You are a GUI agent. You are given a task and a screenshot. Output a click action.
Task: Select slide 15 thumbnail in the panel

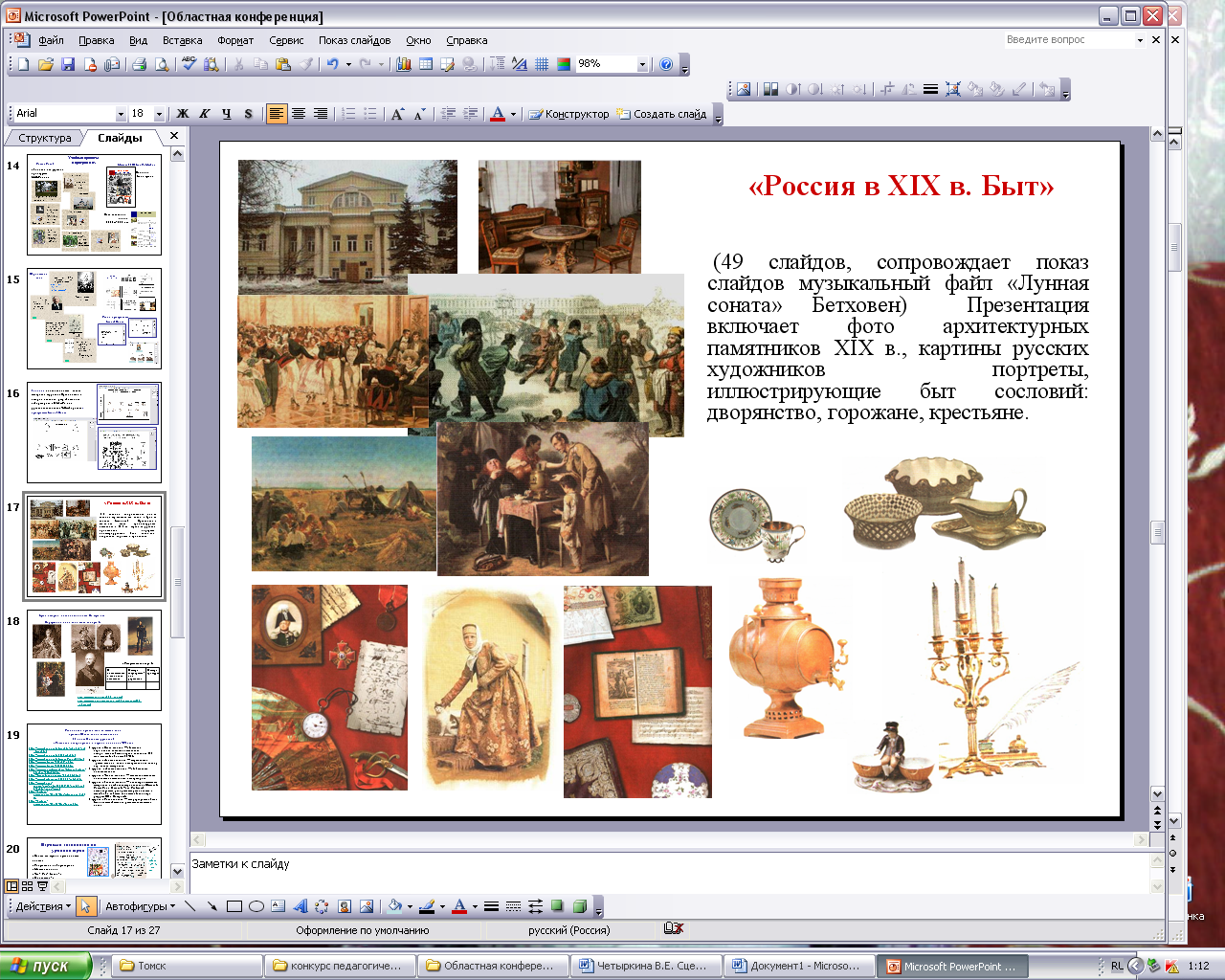[x=94, y=319]
